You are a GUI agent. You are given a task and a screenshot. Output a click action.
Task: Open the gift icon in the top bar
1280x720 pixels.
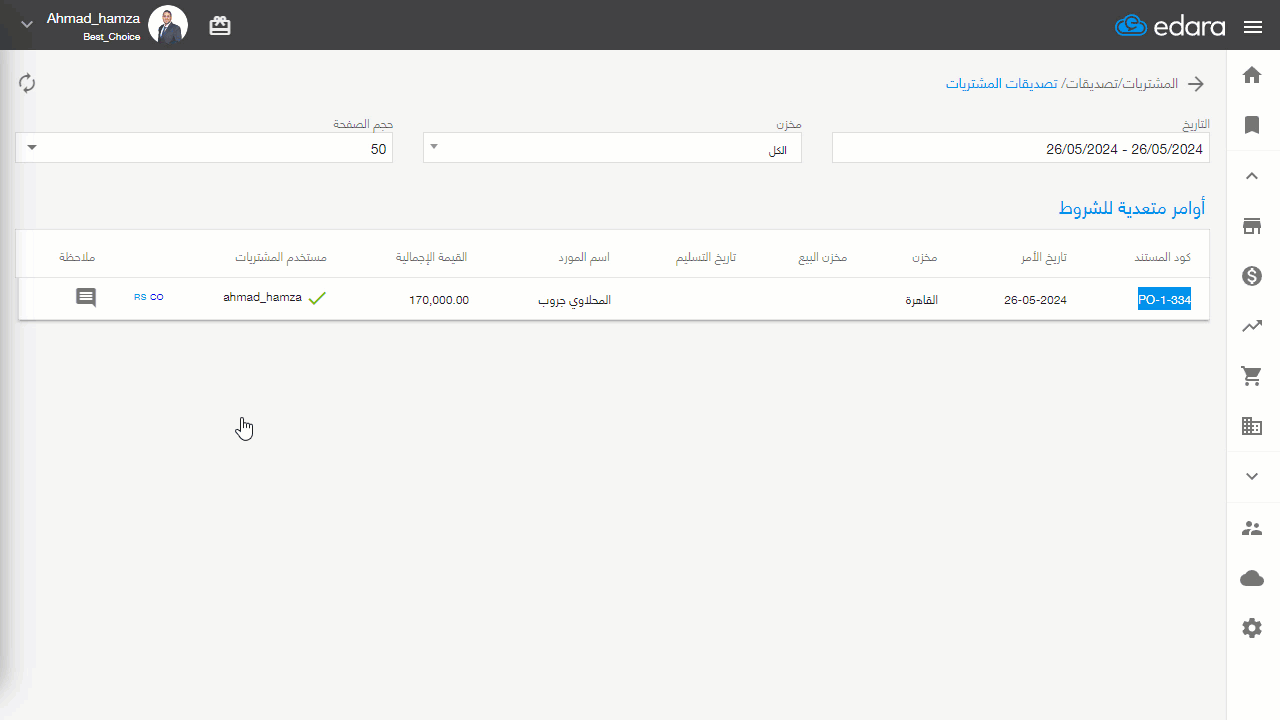pos(220,27)
